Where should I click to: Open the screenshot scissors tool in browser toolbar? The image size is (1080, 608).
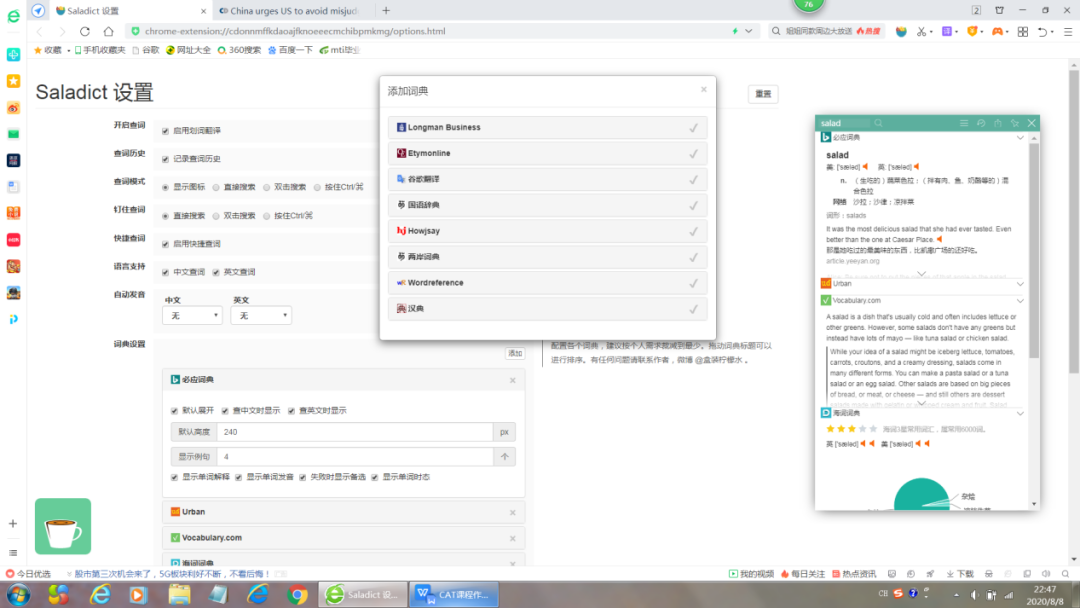[x=922, y=31]
